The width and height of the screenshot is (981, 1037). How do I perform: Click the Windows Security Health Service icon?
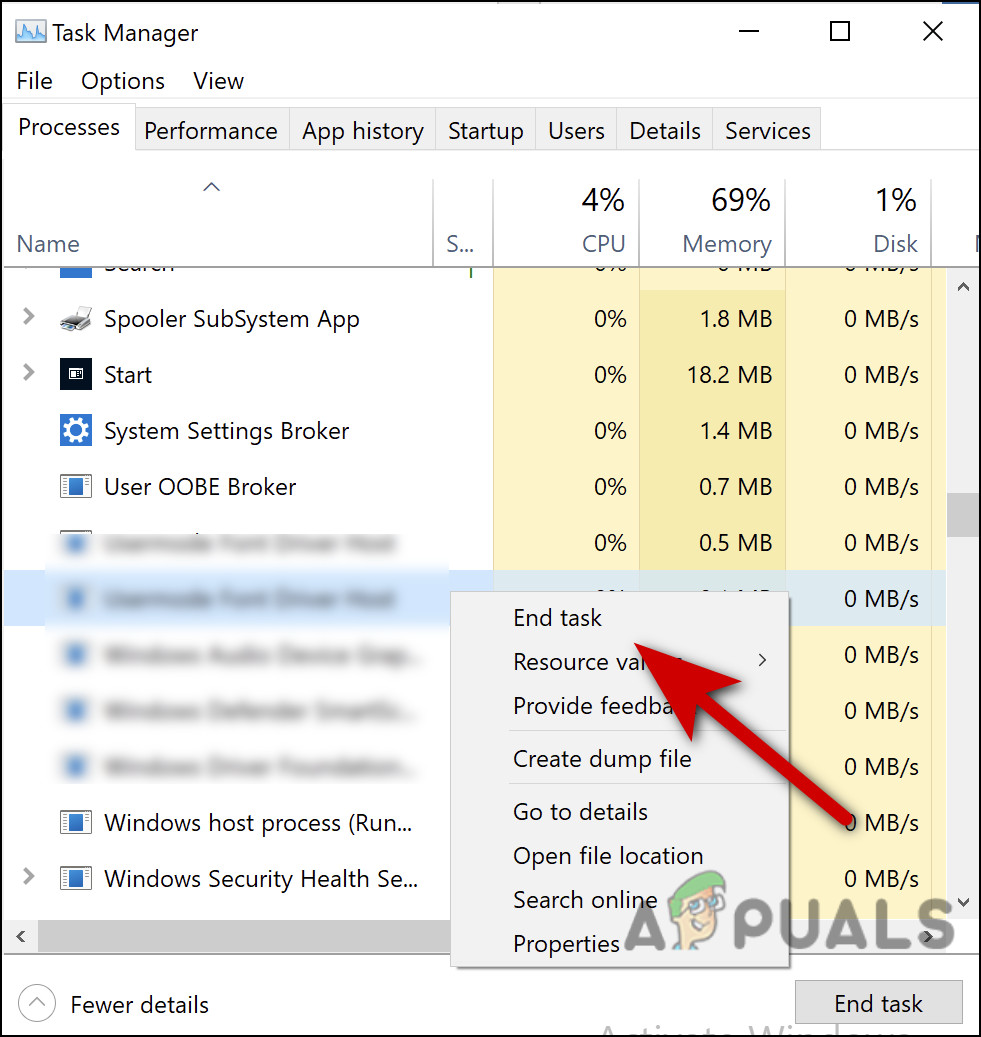pyautogui.click(x=75, y=878)
